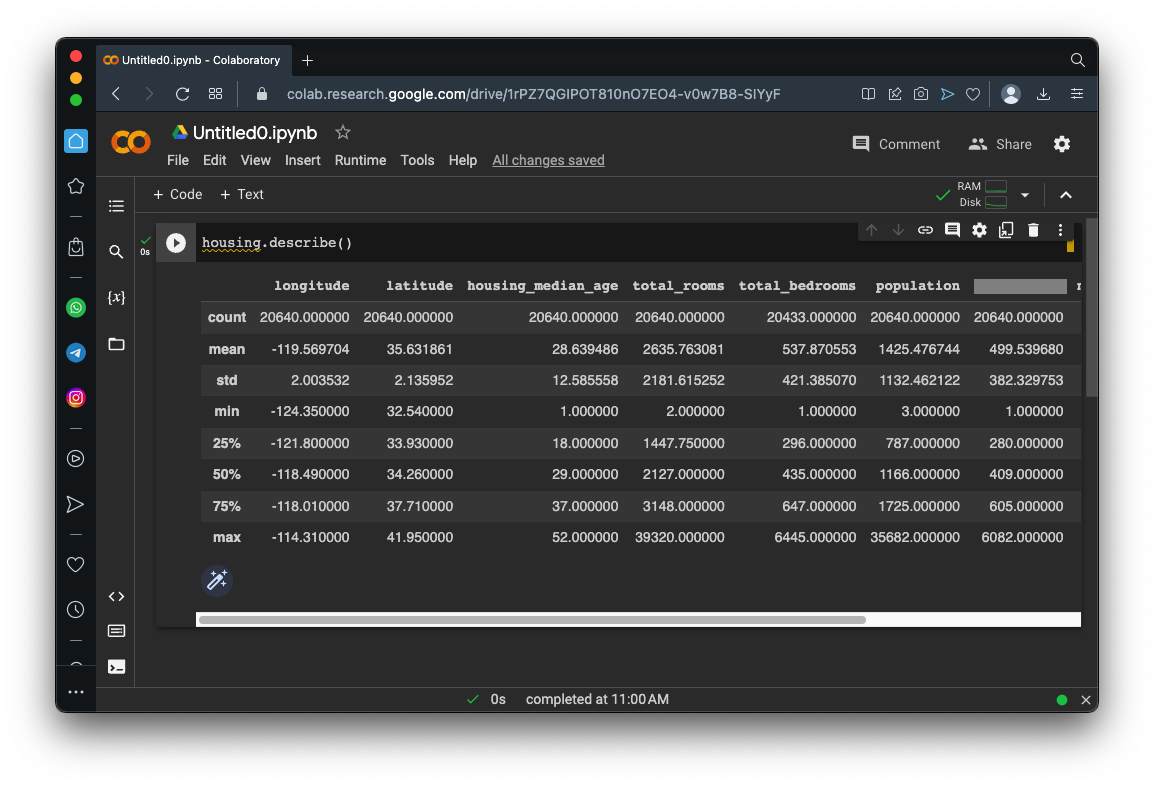The height and width of the screenshot is (786, 1154).
Task: Open cell editor settings gear
Action: click(979, 230)
